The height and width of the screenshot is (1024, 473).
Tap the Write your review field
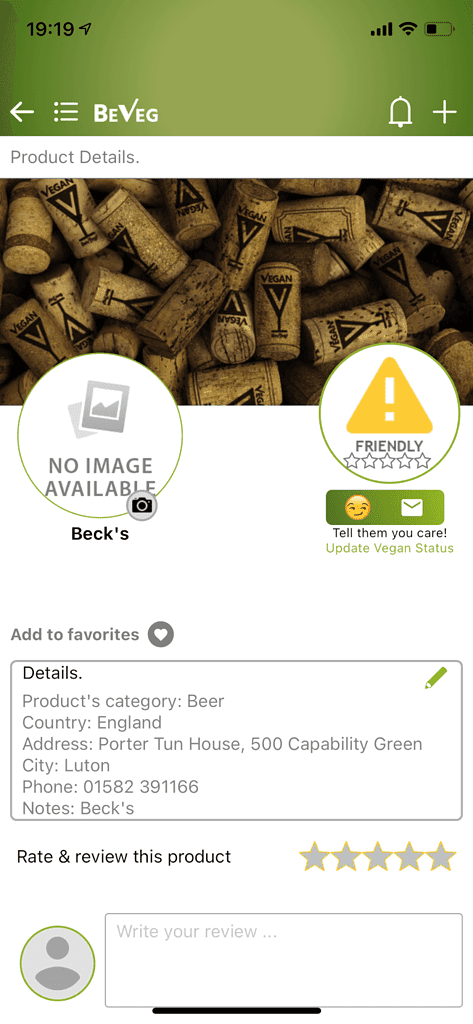284,960
